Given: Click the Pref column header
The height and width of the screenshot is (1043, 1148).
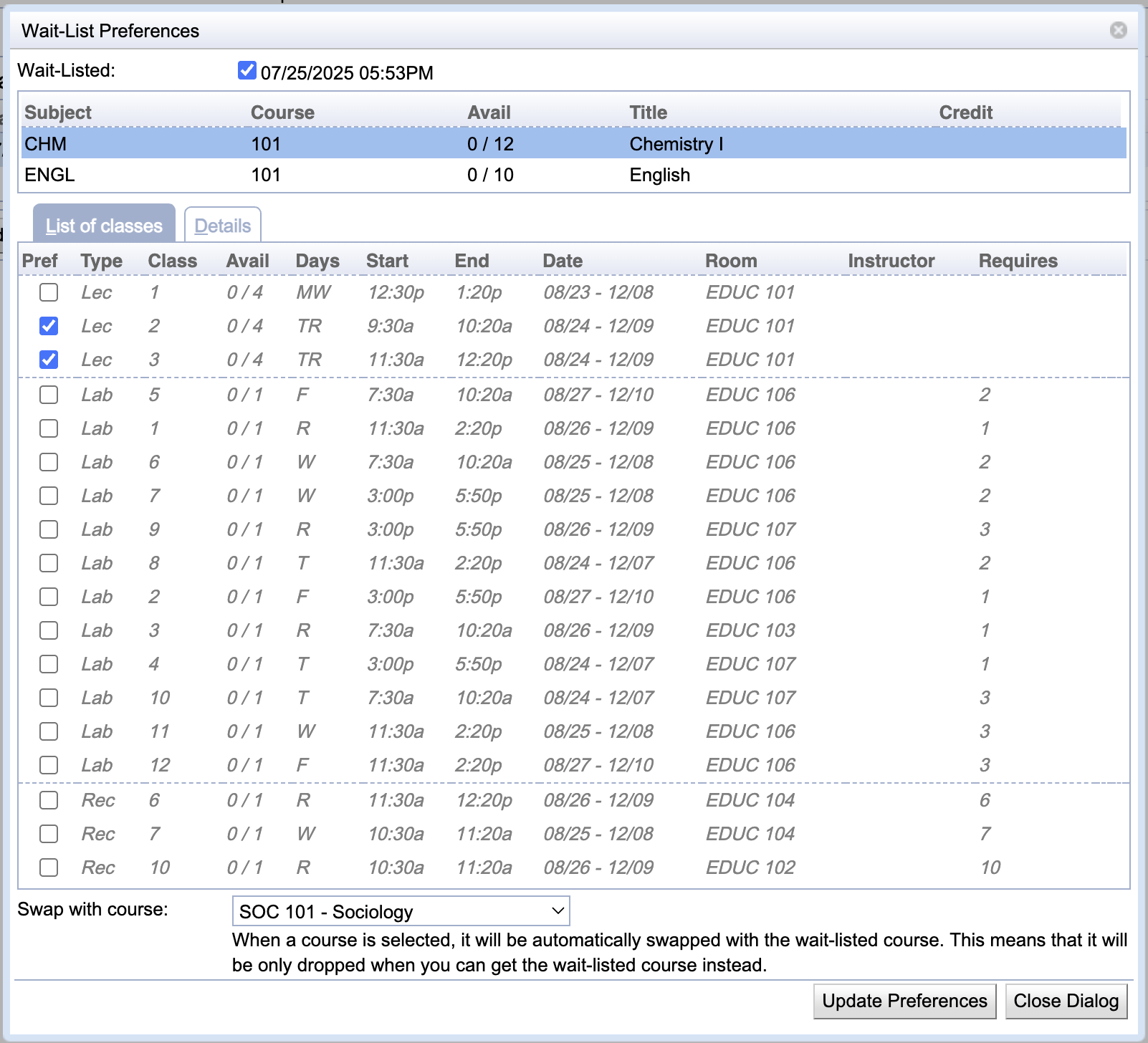Looking at the screenshot, I should [x=39, y=261].
